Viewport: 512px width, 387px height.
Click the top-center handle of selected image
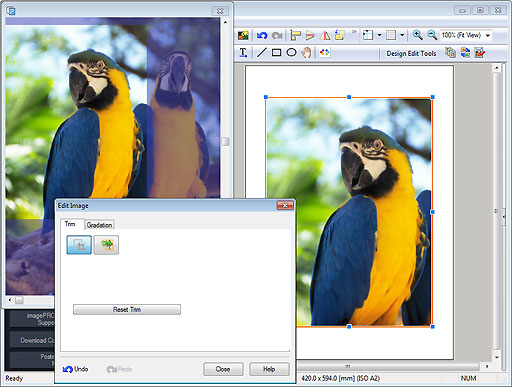pos(349,97)
